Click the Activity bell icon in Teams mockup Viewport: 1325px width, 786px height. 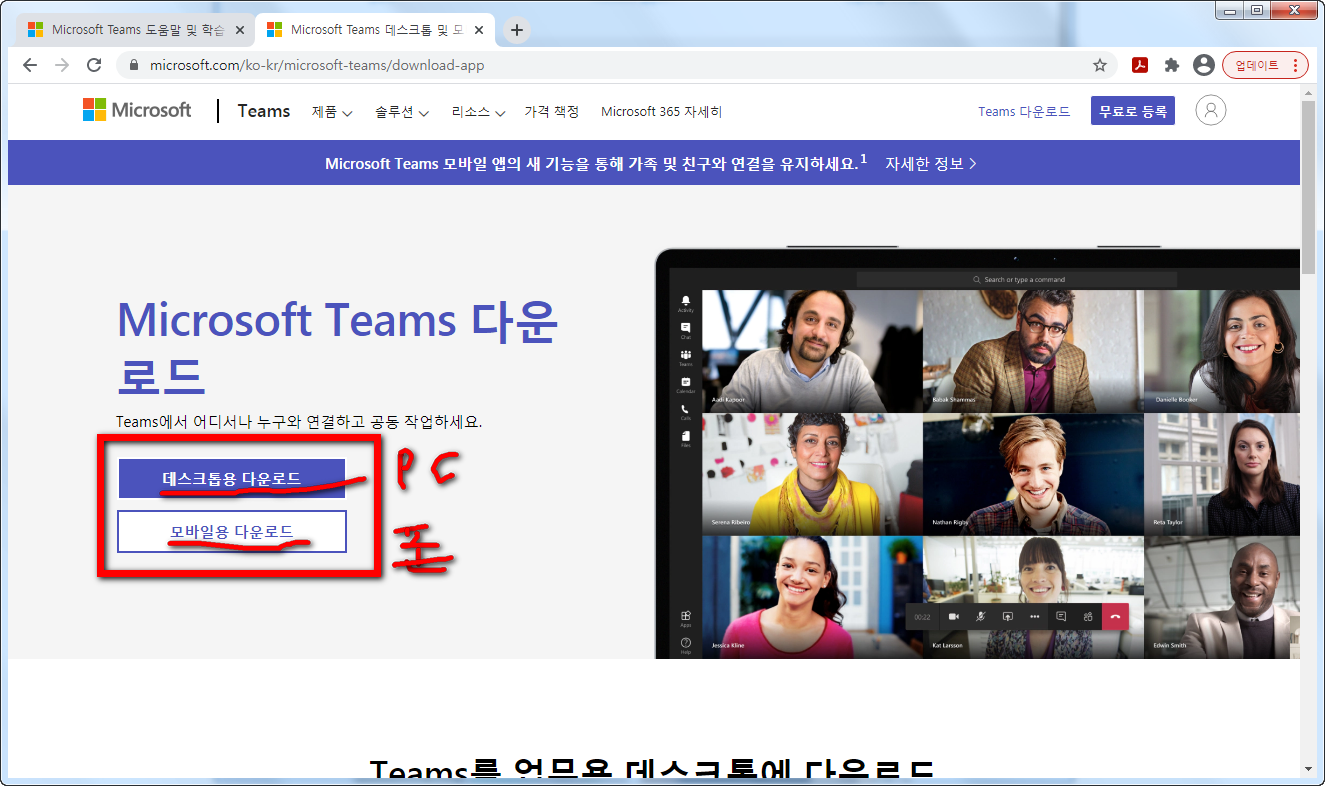click(686, 302)
